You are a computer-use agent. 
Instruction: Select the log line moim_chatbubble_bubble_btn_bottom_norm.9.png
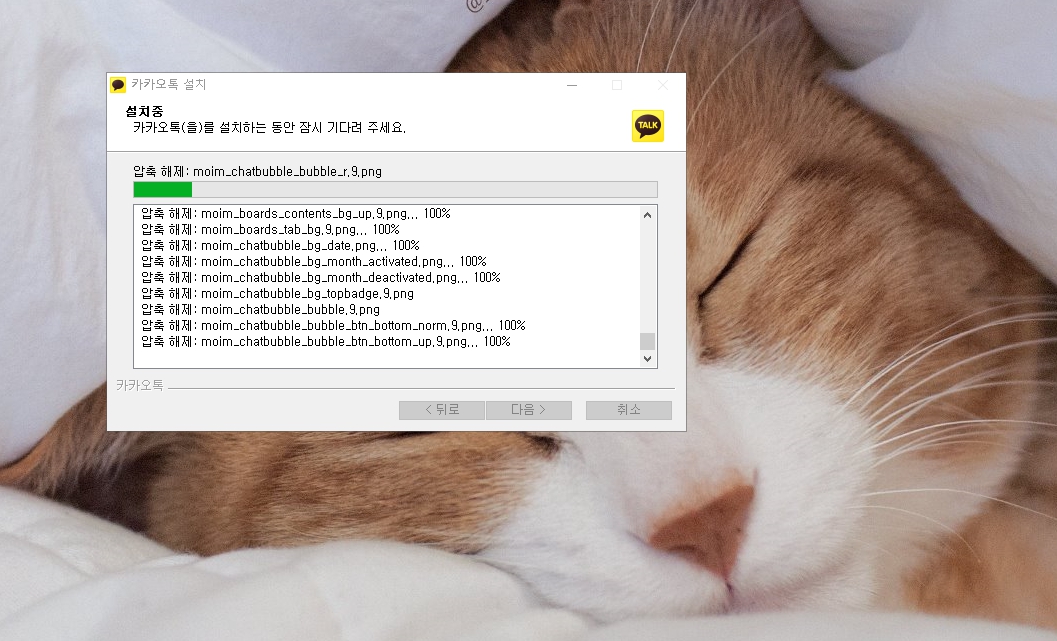(333, 326)
